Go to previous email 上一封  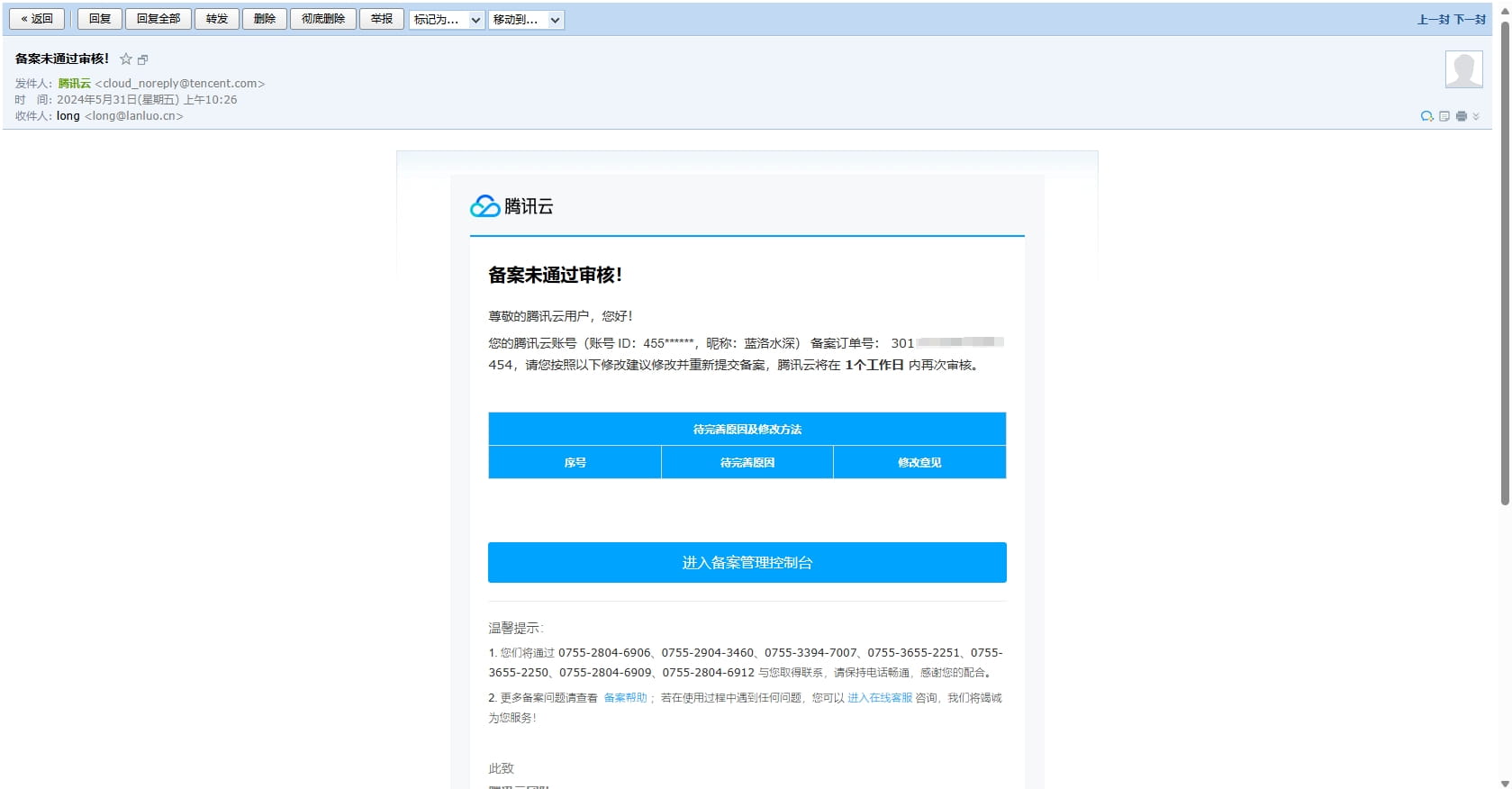[x=1434, y=19]
